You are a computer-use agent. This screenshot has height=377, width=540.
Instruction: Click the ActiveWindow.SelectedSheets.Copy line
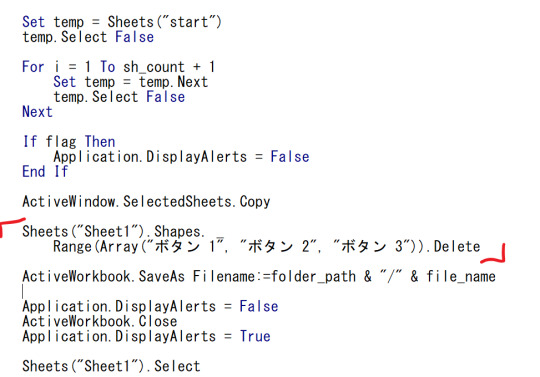pyautogui.click(x=146, y=202)
